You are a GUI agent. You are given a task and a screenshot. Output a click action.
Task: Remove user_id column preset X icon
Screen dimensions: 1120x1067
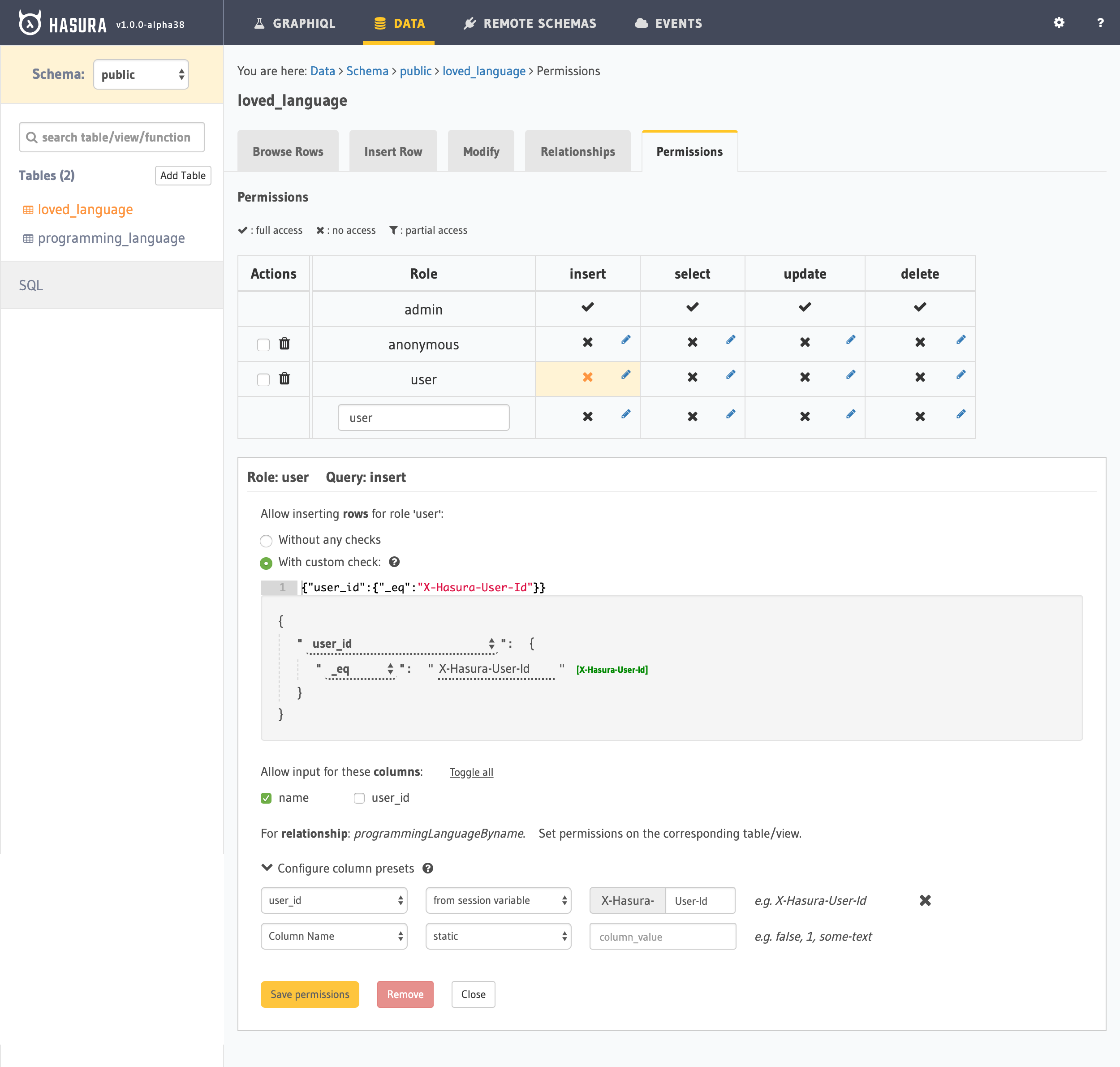pos(925,900)
